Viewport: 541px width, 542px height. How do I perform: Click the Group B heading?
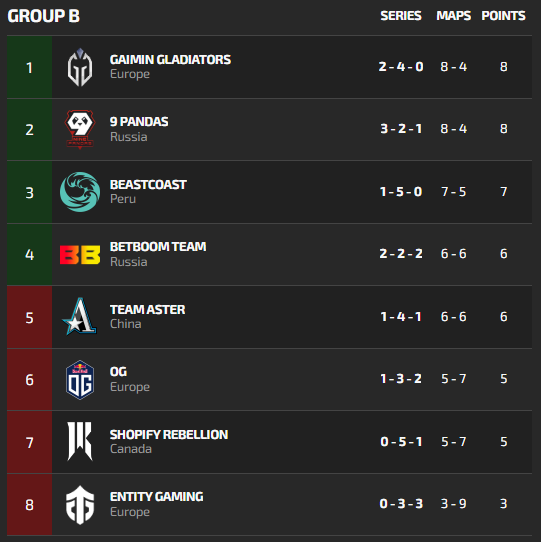44,16
